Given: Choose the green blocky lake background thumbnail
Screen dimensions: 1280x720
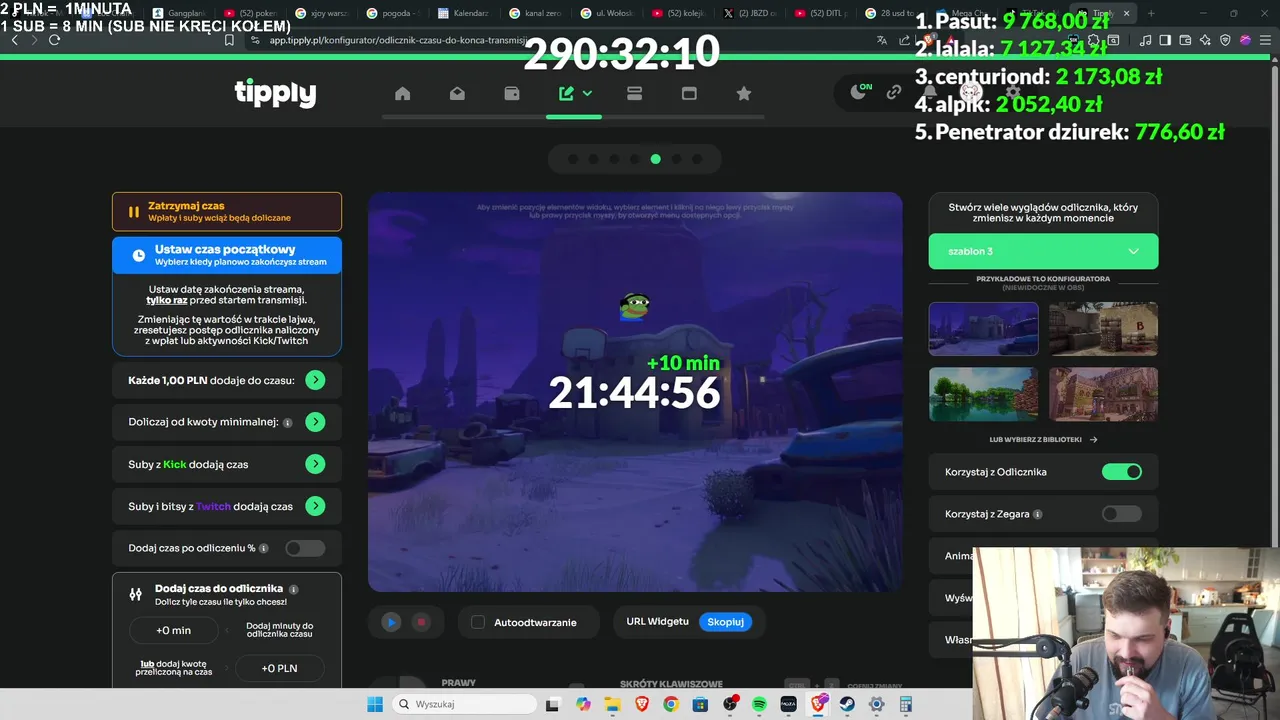Looking at the screenshot, I should click(x=983, y=394).
